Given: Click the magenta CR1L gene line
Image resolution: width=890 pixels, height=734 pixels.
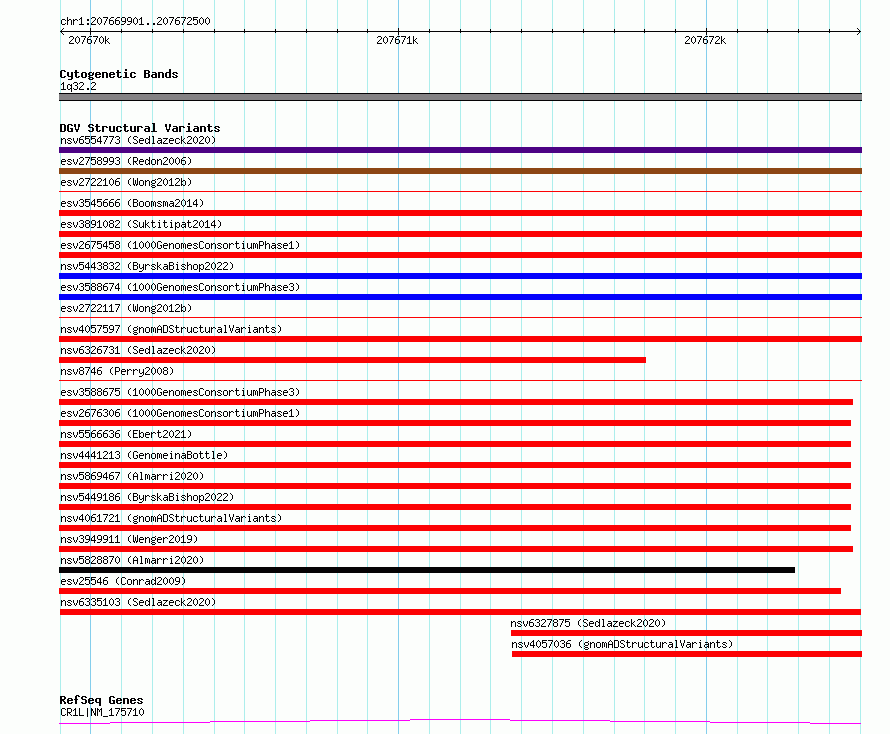Looking at the screenshot, I should click(460, 722).
